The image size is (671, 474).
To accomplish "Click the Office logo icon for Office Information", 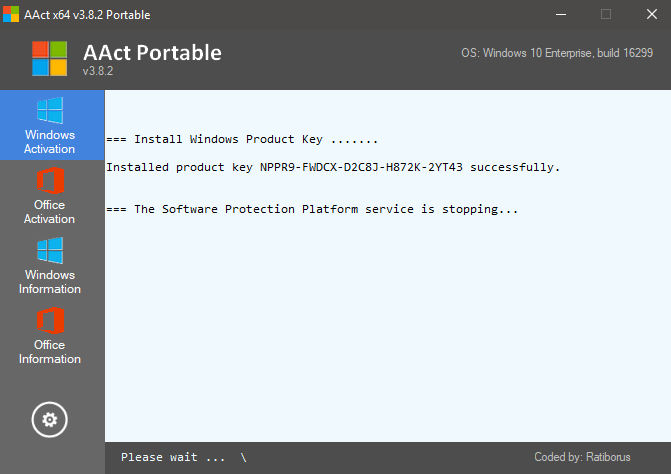I will tap(50, 321).
